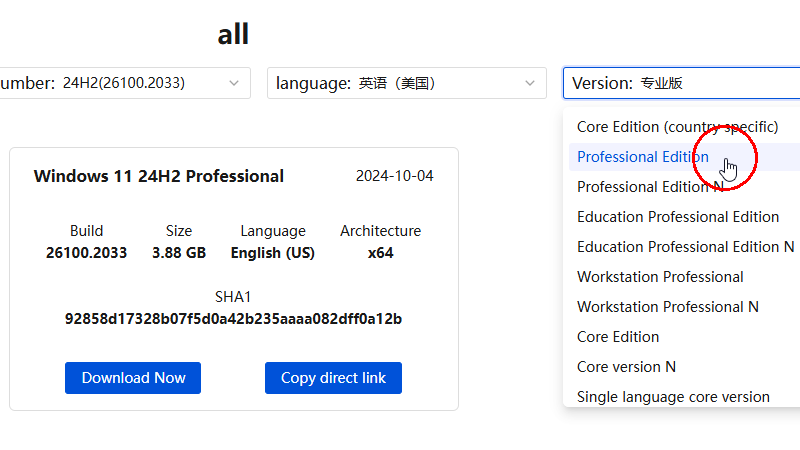Select Education Professional Edition entry
This screenshot has height=450, width=800.
(677, 217)
